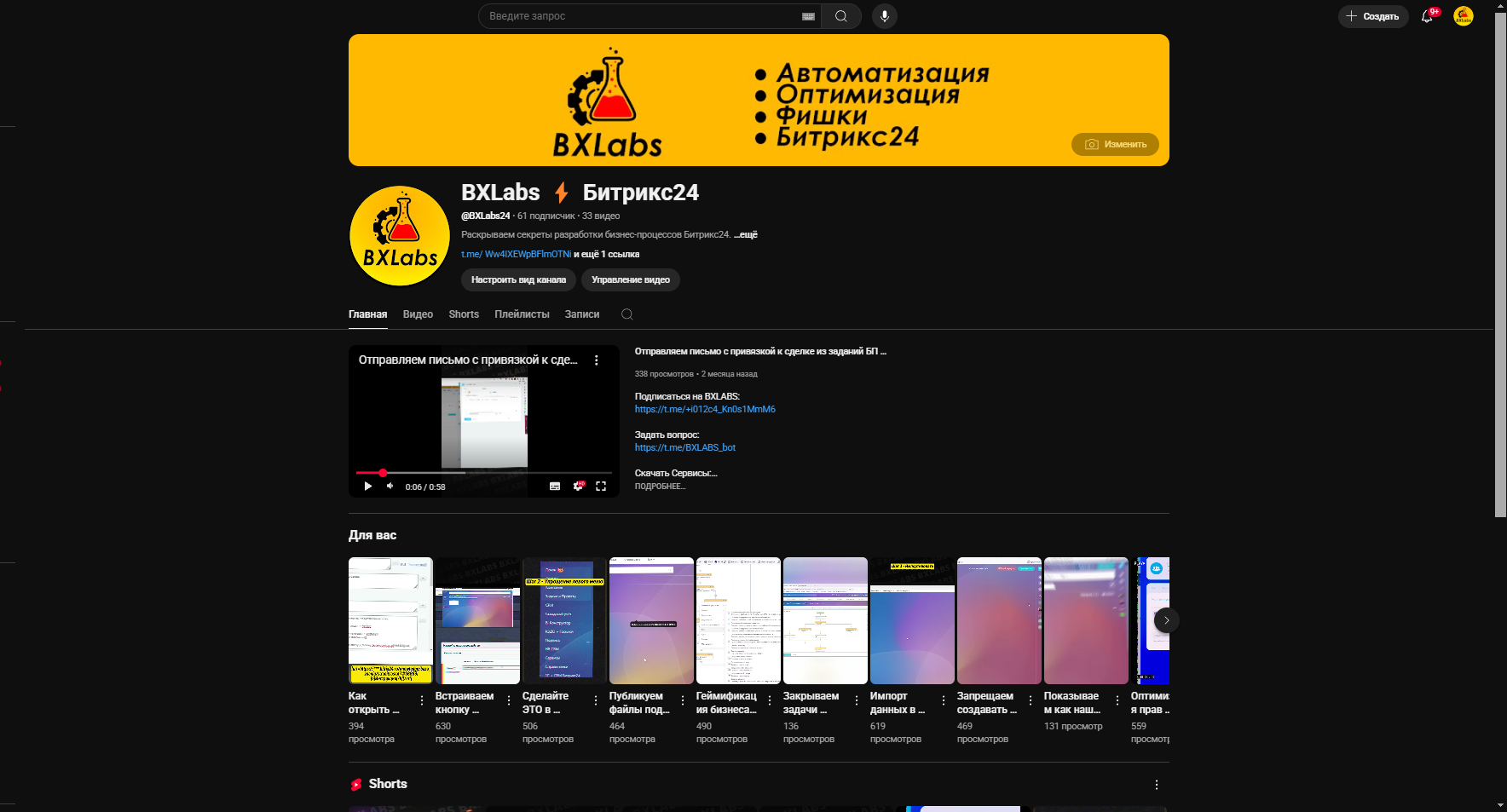
Task: Open the on-screen keyboard icon in search
Action: (808, 16)
